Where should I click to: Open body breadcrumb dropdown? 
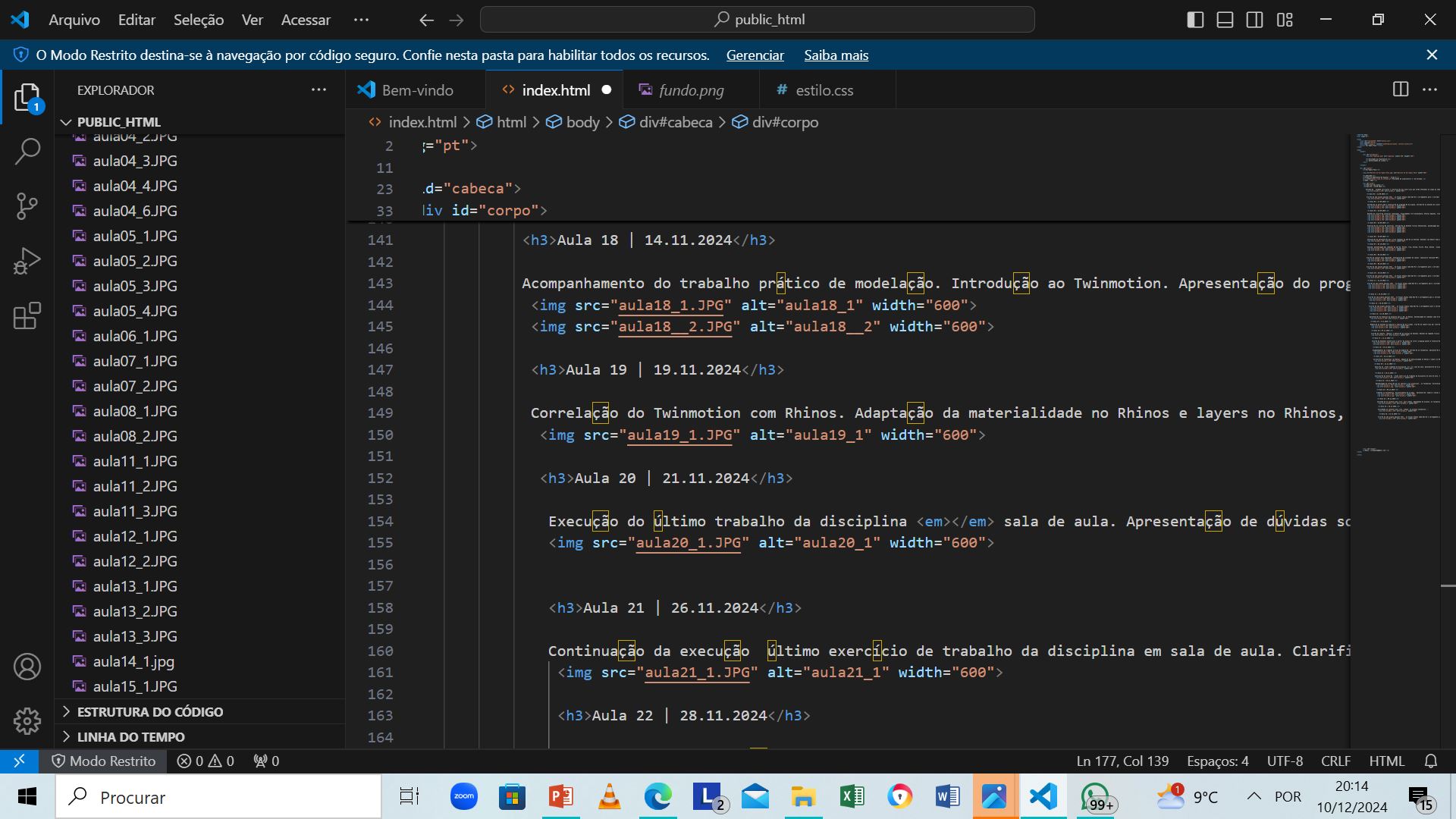573,122
